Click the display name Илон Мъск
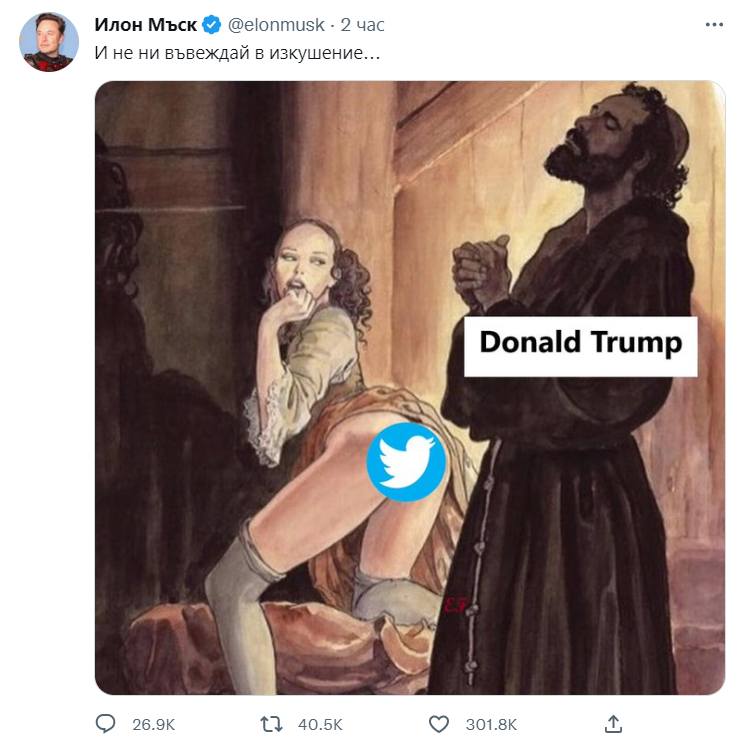 pyautogui.click(x=145, y=24)
